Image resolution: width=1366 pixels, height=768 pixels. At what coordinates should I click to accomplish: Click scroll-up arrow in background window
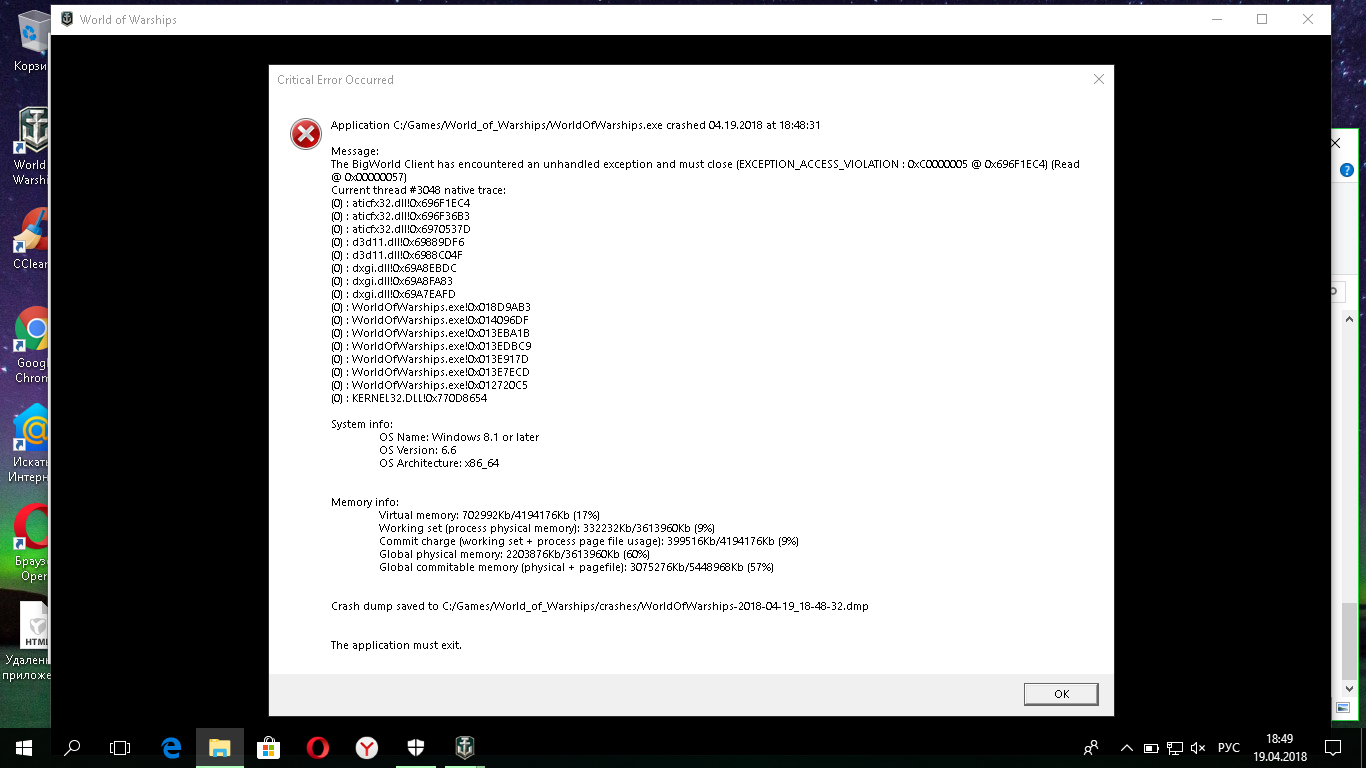coord(1349,318)
